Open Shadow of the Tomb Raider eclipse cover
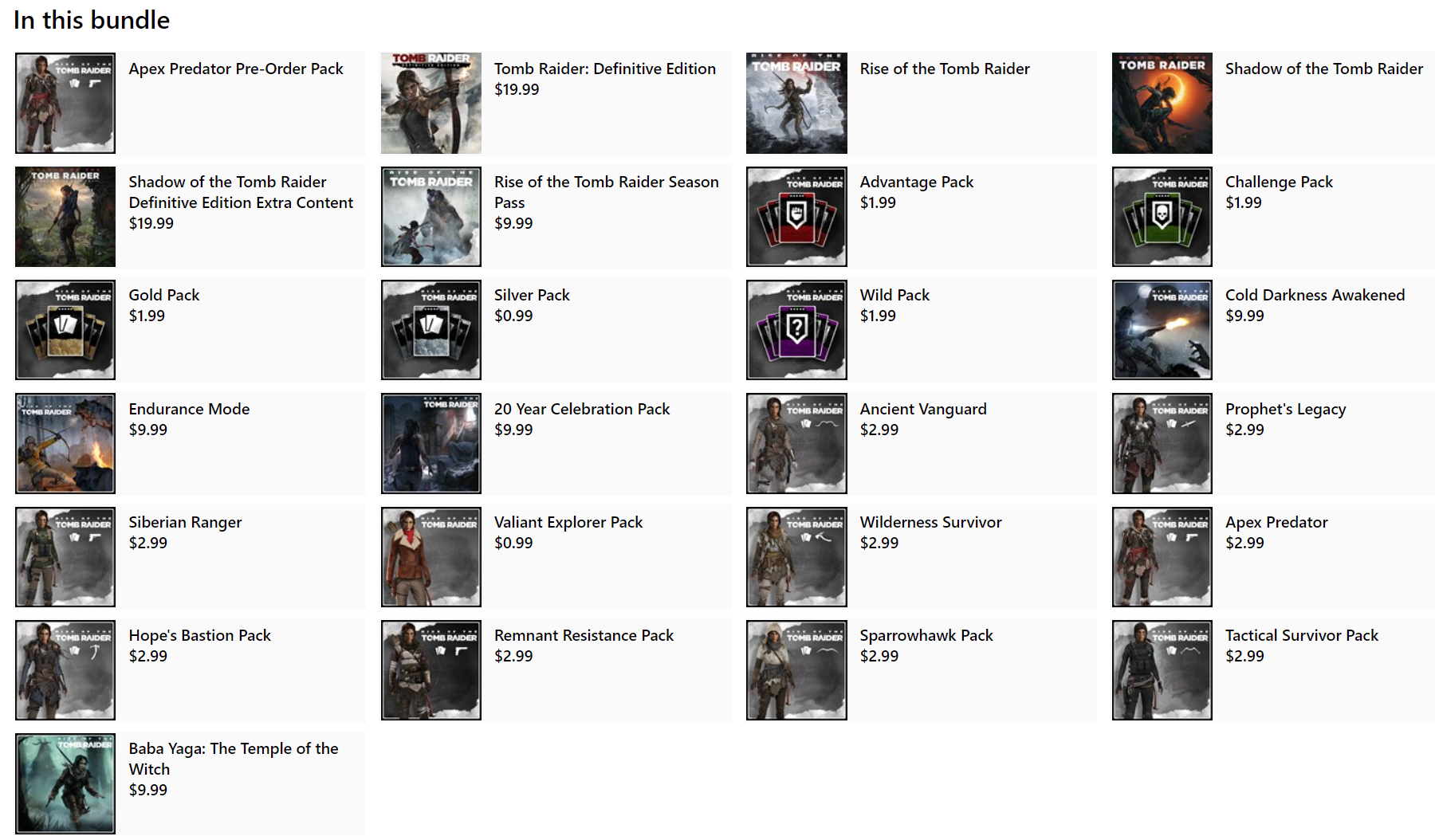The image size is (1435, 840). 1162,103
